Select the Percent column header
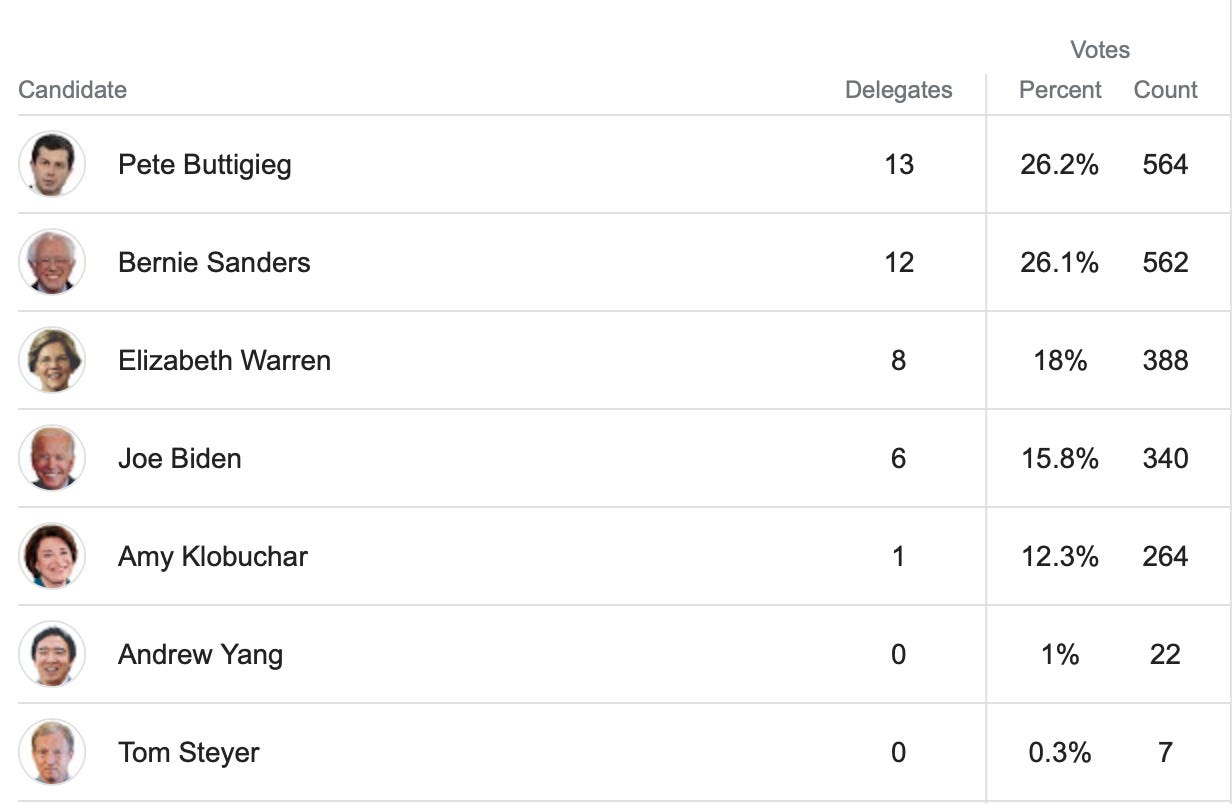Image resolution: width=1232 pixels, height=804 pixels. coord(1060,90)
